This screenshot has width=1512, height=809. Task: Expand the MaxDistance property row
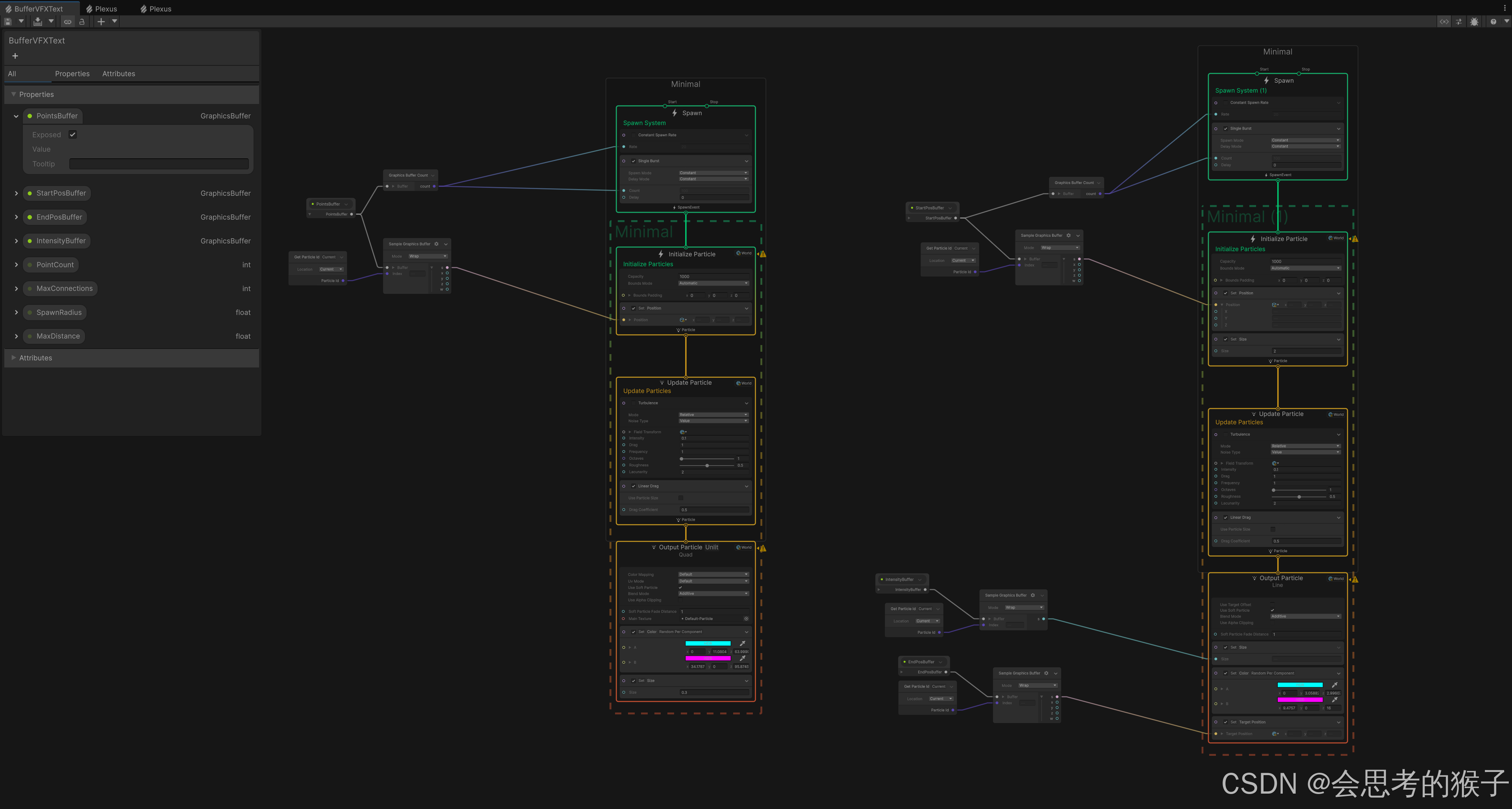click(x=17, y=336)
